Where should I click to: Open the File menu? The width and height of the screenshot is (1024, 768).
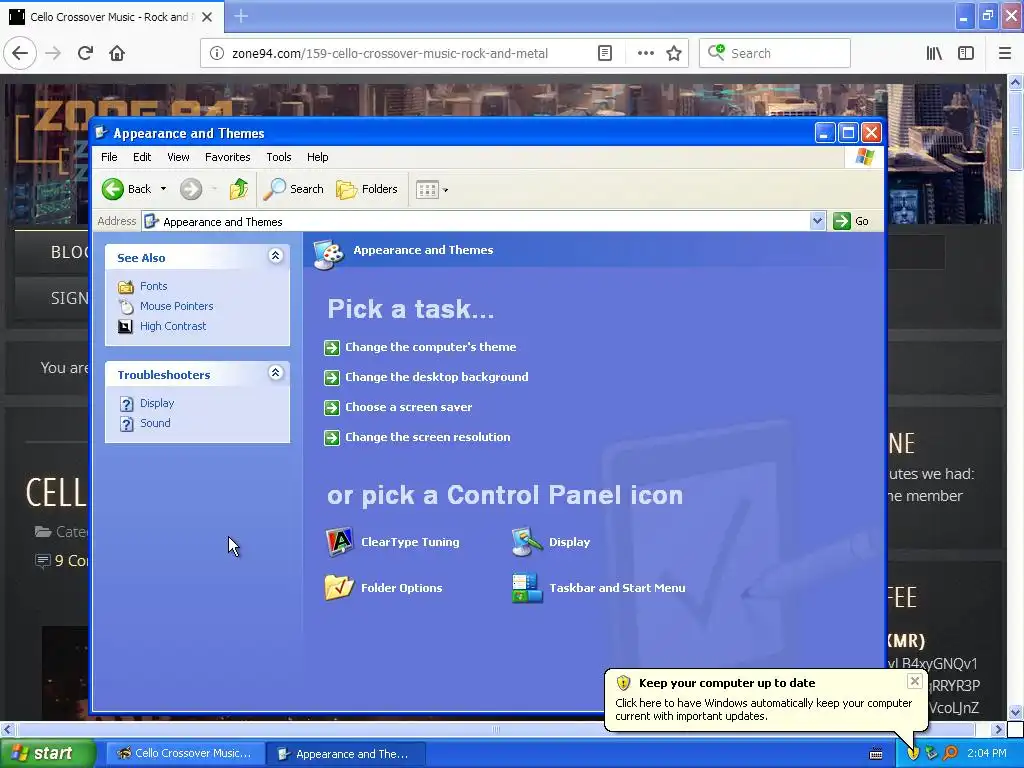(x=109, y=157)
